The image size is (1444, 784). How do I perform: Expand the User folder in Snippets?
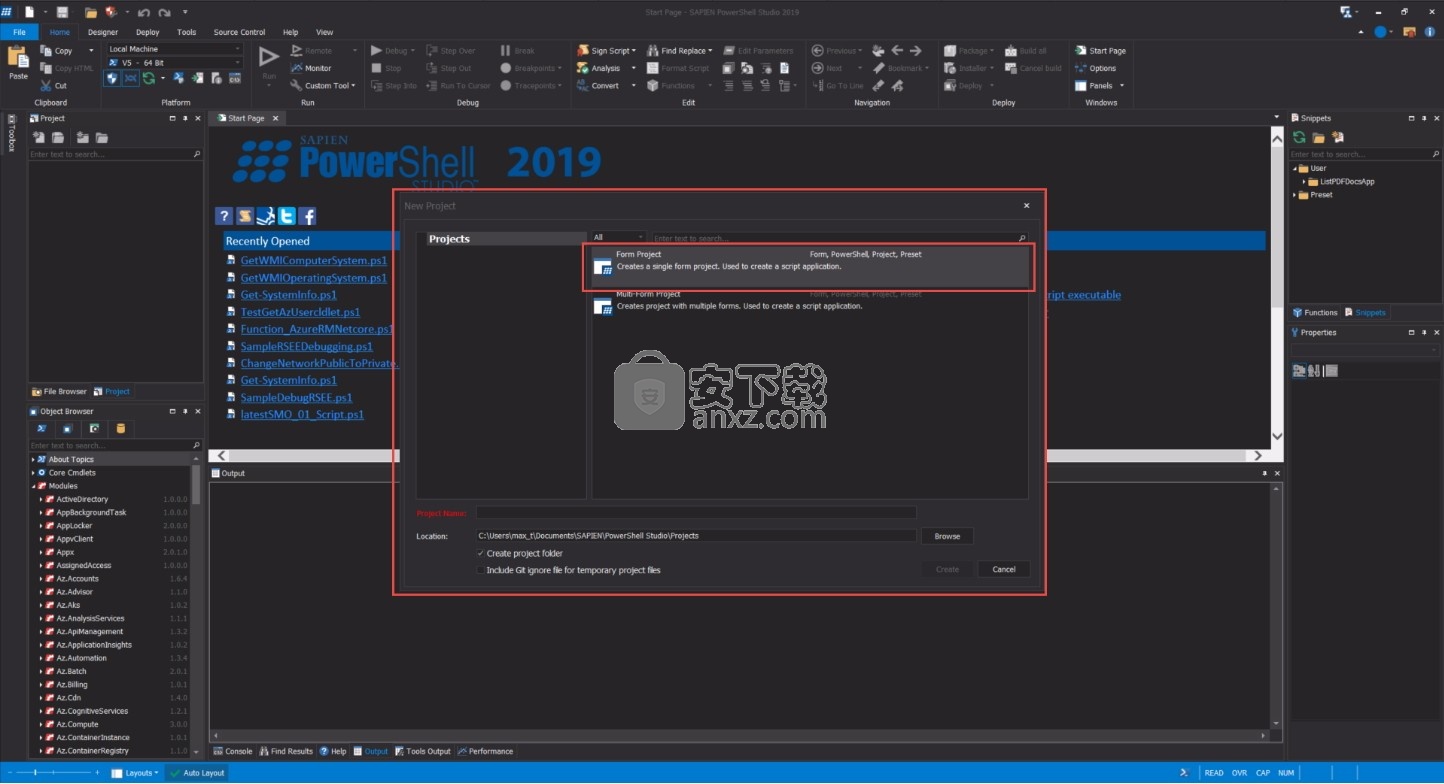pyautogui.click(x=1294, y=169)
